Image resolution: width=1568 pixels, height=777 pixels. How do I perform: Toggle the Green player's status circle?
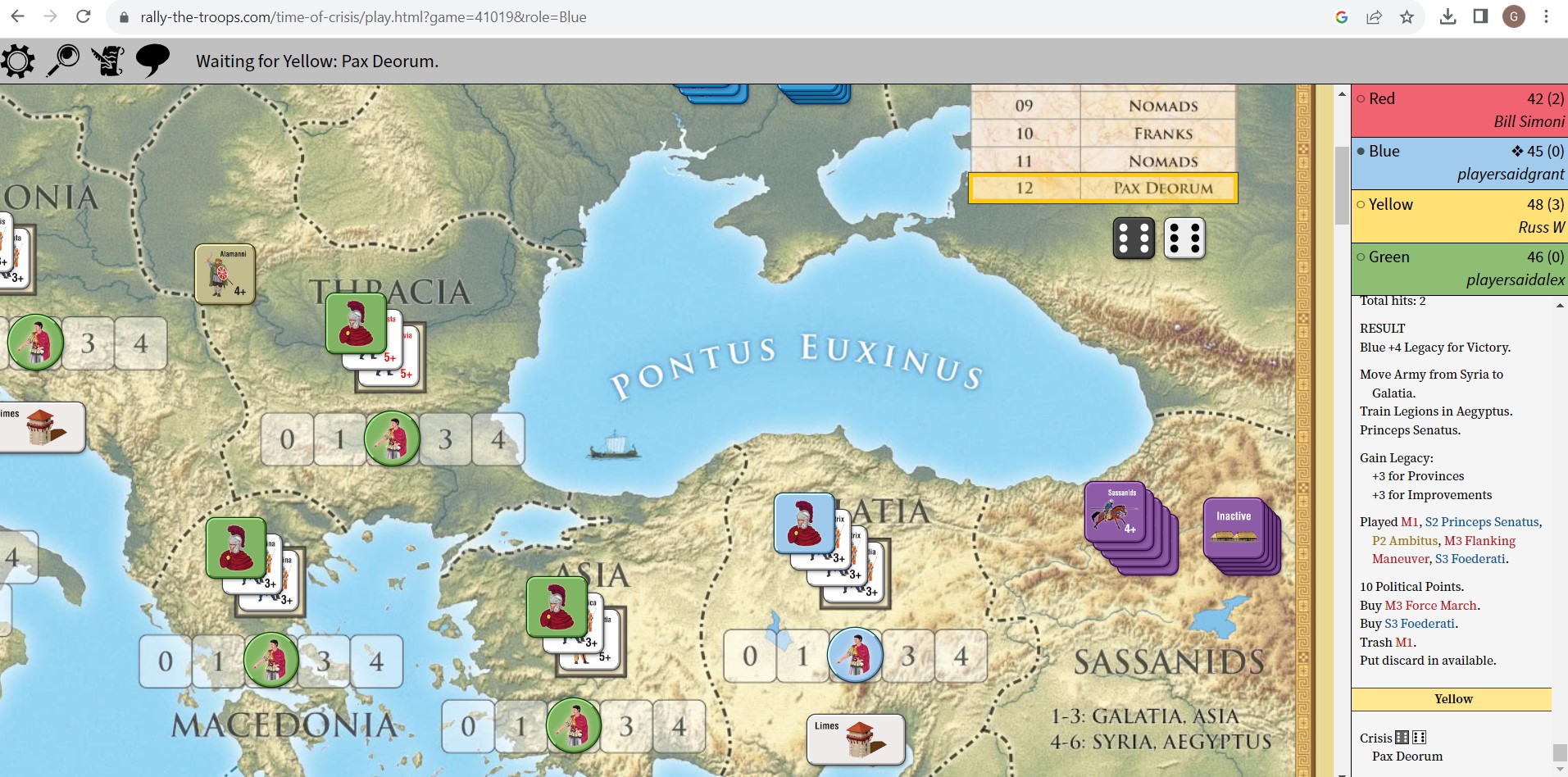[1360, 257]
